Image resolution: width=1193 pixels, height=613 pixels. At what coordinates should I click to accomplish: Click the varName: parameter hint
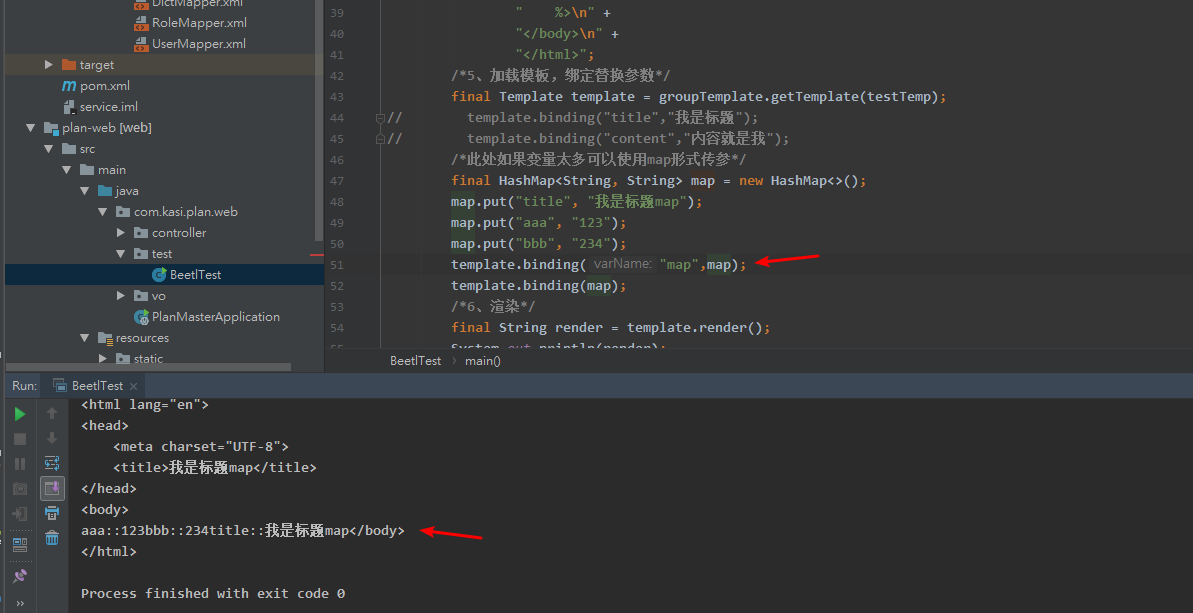coord(622,264)
